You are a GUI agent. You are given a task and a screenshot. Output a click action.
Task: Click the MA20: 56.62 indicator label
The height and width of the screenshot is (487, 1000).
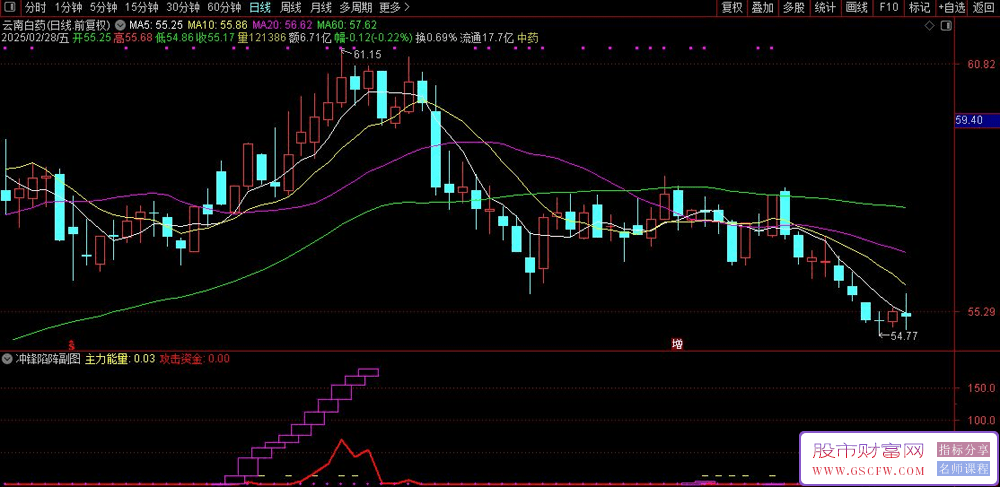(x=283, y=25)
